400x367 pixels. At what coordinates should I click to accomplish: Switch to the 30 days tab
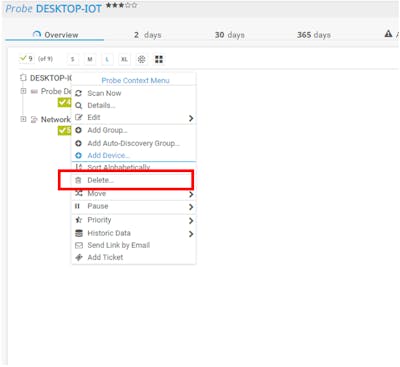point(230,35)
